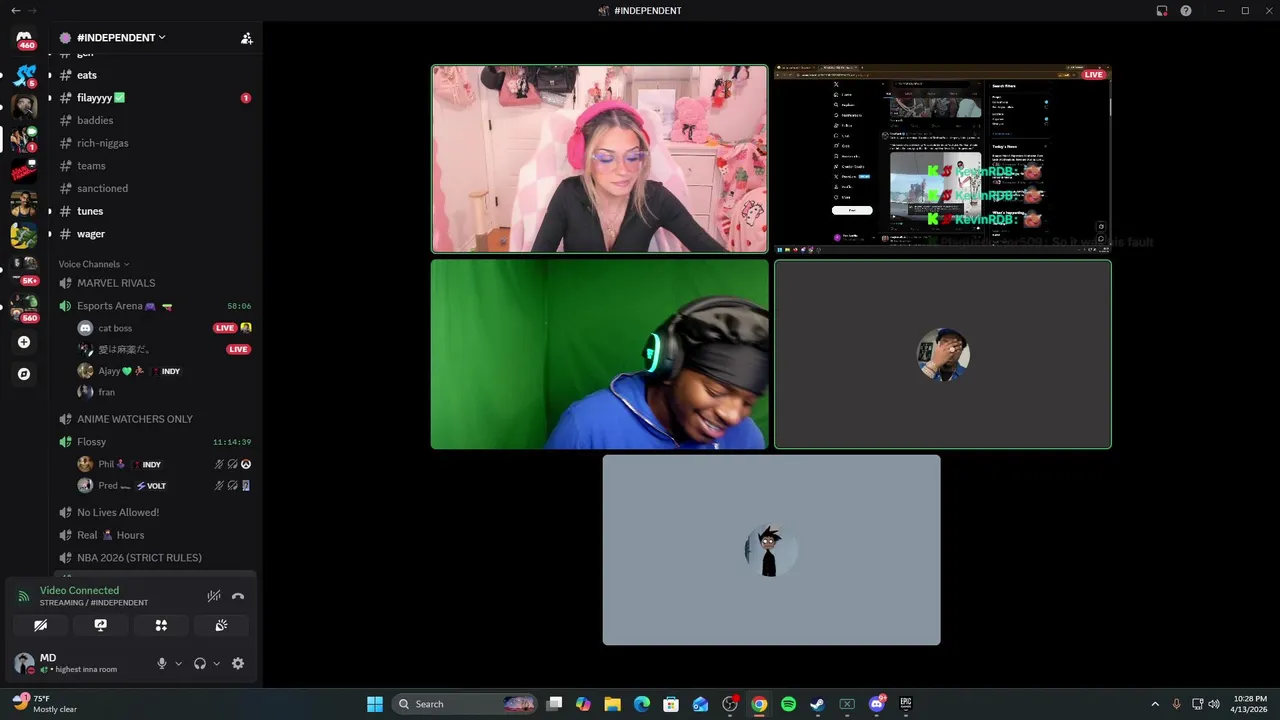The height and width of the screenshot is (720, 1280).
Task: Turn on camera in voice panel
Action: pyautogui.click(x=40, y=625)
